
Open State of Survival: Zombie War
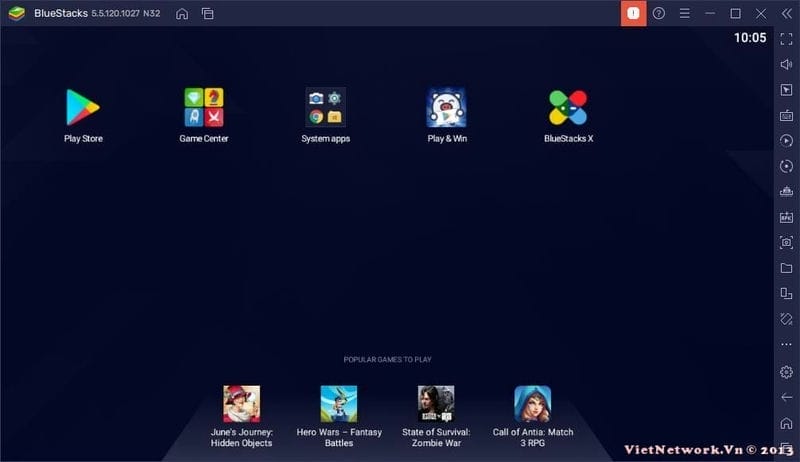[436, 404]
